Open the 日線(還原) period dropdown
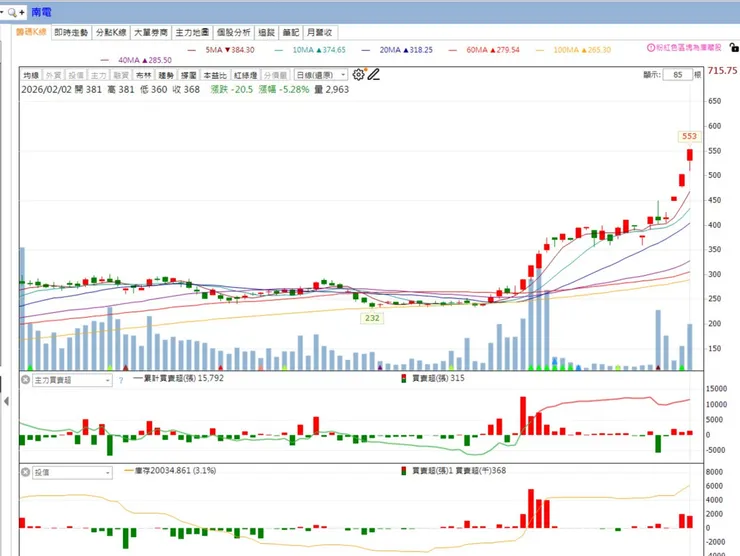The image size is (740, 556). (x=320, y=75)
